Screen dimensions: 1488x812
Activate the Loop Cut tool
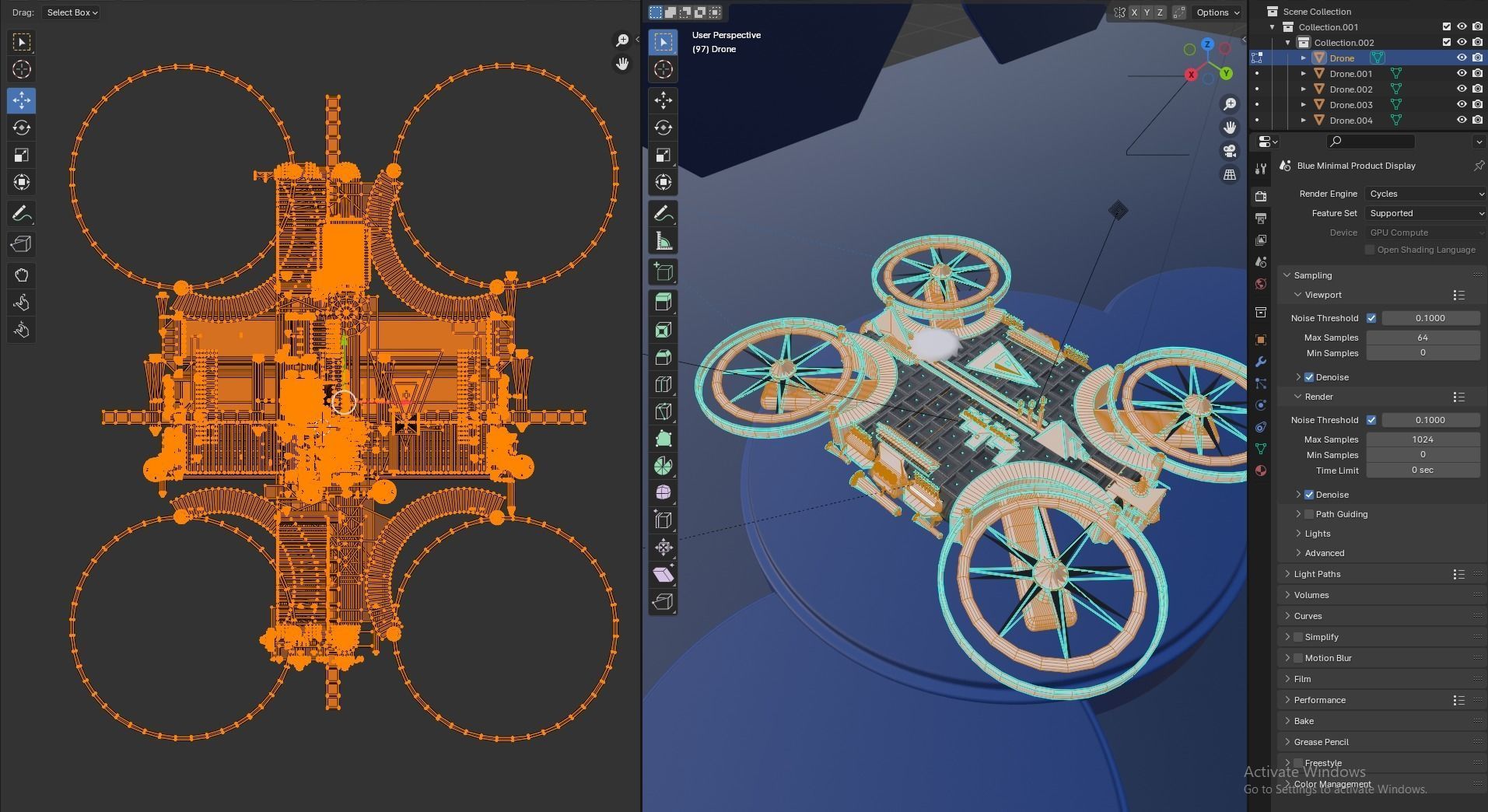663,384
